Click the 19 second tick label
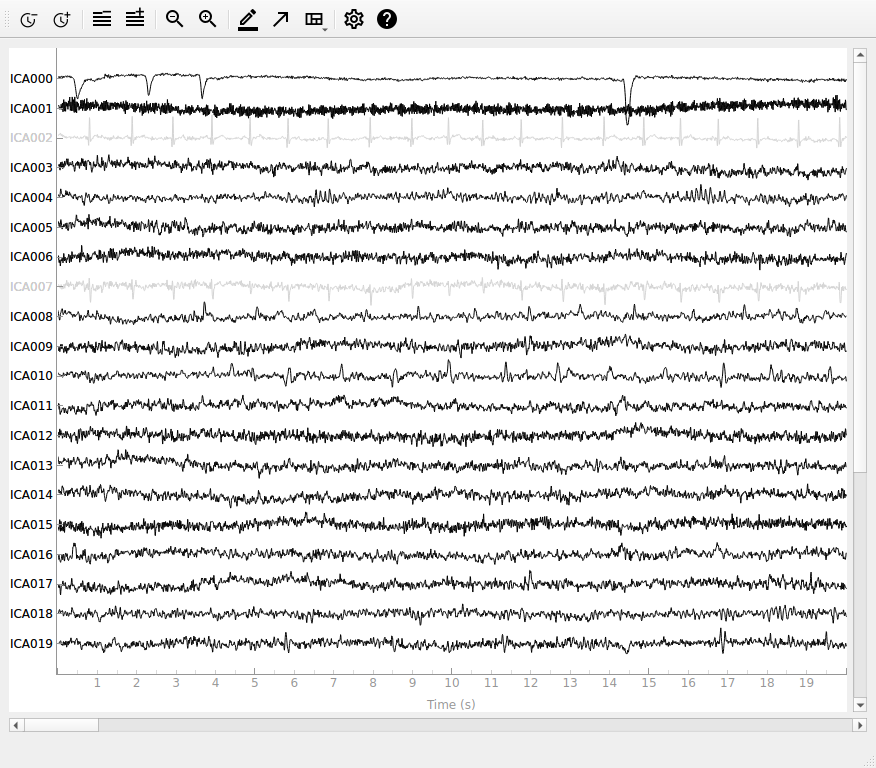Screen dimensions: 876x768 (806, 683)
